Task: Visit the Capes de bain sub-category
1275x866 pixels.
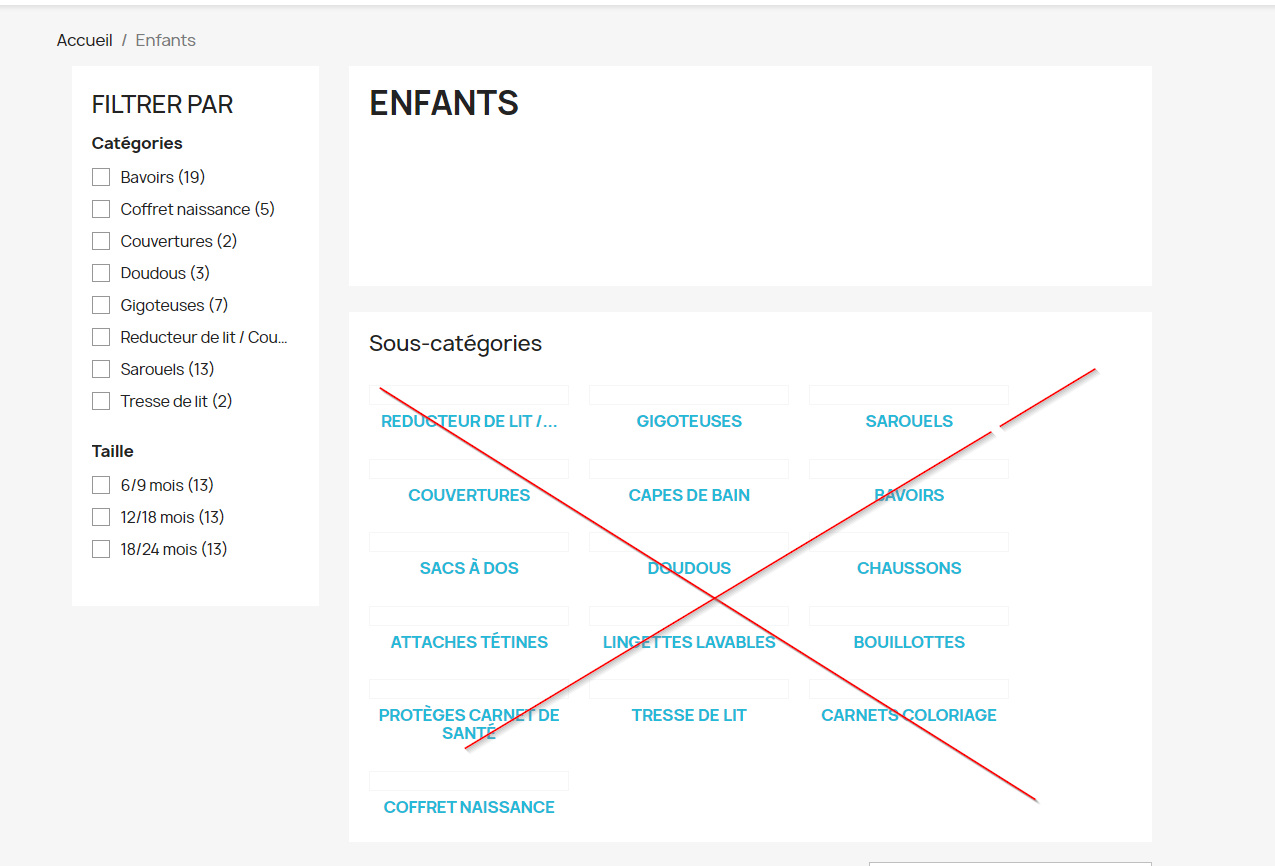Action: 689,495
